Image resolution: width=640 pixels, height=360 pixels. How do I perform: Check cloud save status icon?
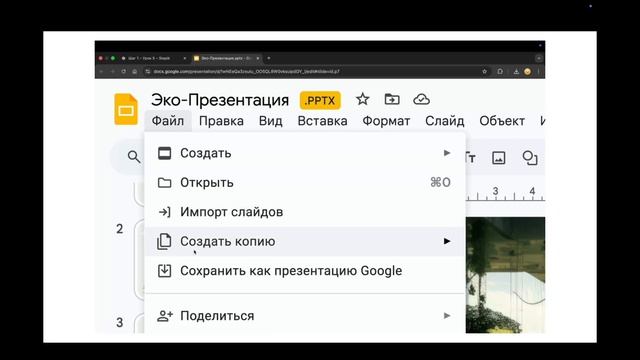click(421, 99)
